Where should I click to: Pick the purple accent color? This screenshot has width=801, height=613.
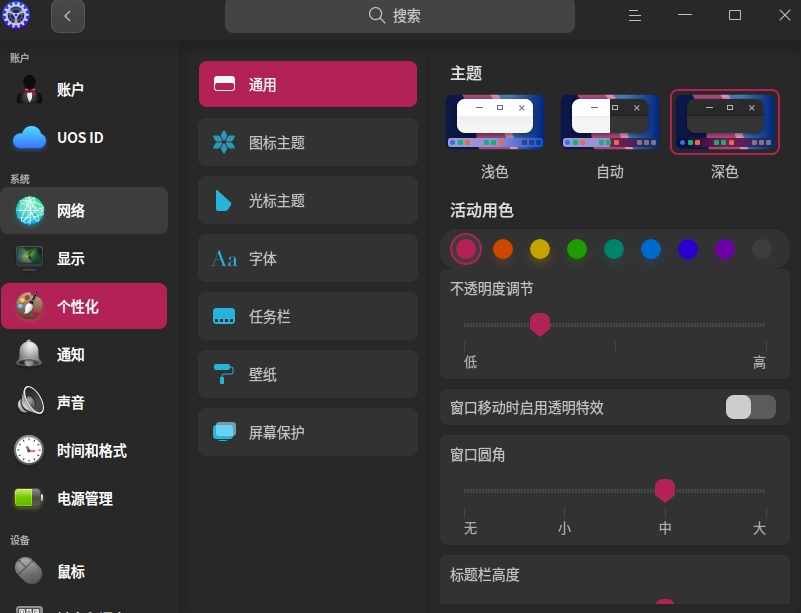(725, 249)
